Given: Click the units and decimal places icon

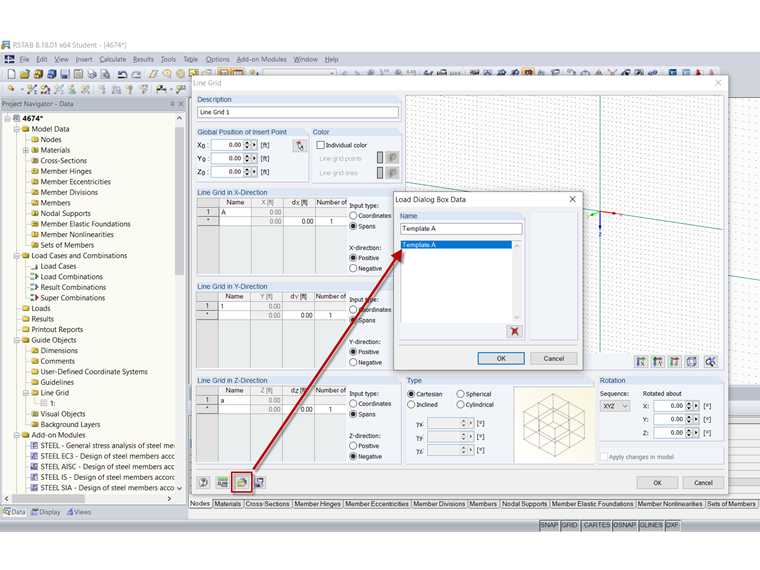Looking at the screenshot, I should coord(222,482).
